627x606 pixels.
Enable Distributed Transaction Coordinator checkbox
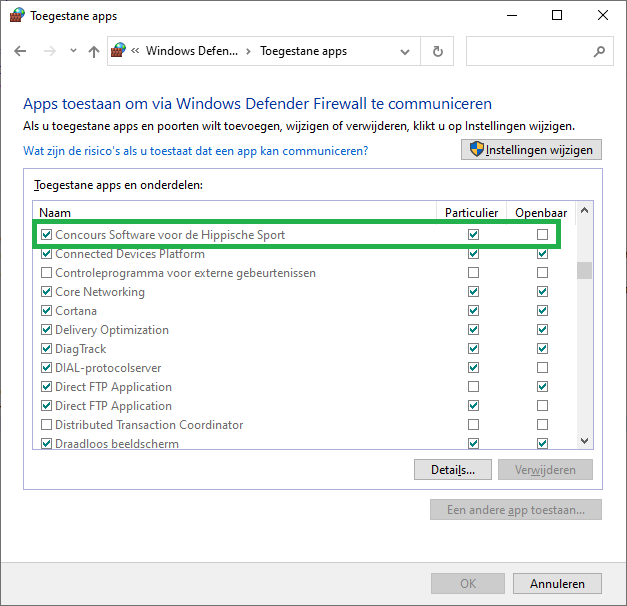click(x=46, y=424)
